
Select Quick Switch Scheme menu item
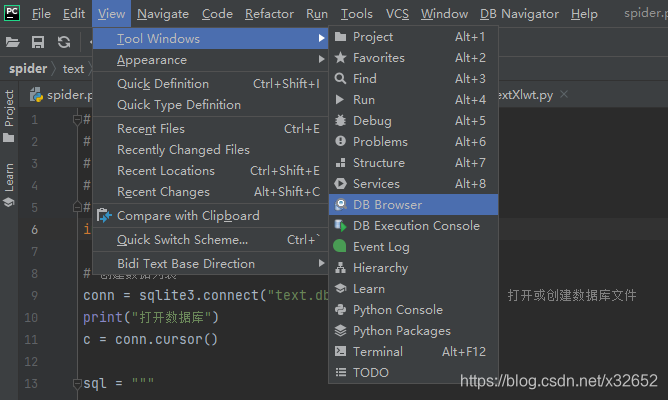210,239
